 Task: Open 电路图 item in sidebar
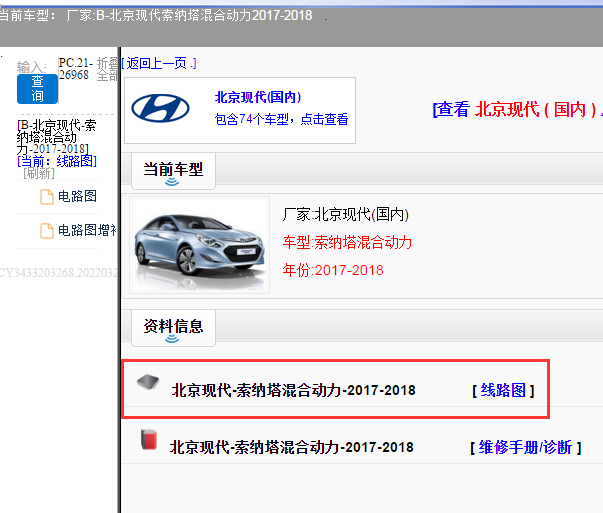(x=77, y=196)
